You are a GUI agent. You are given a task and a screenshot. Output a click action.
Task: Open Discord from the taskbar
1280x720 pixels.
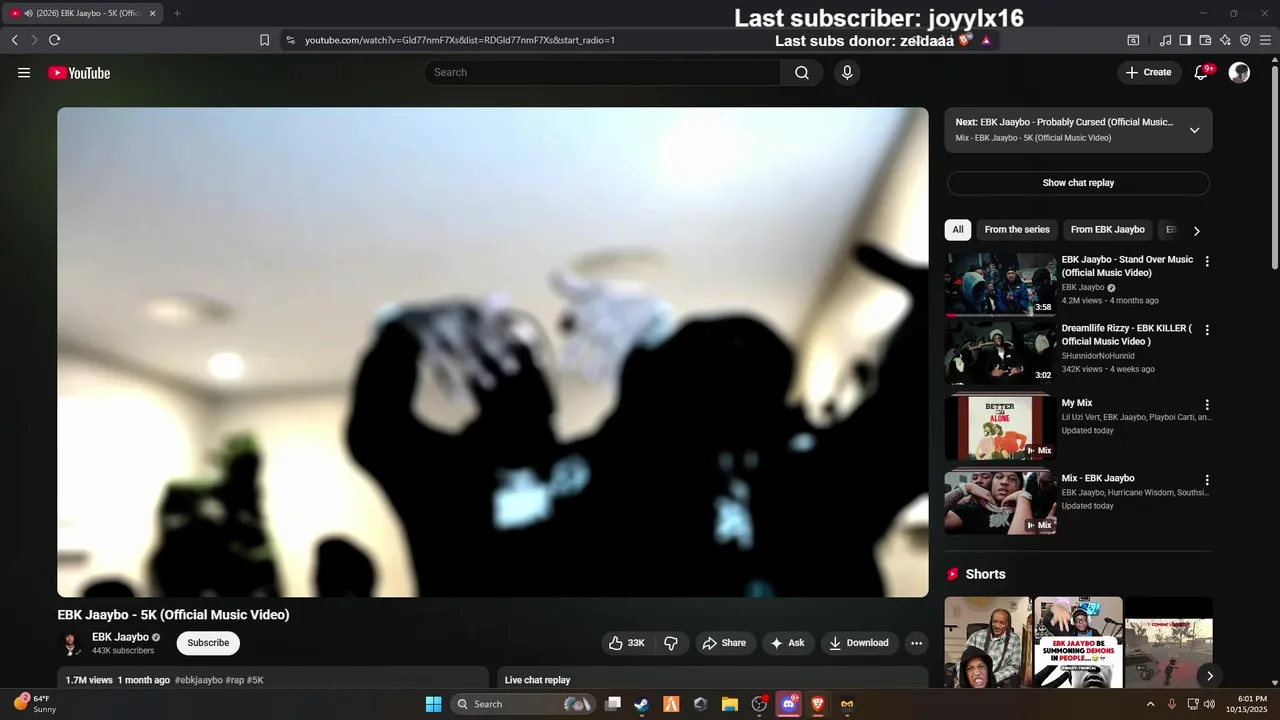(789, 704)
